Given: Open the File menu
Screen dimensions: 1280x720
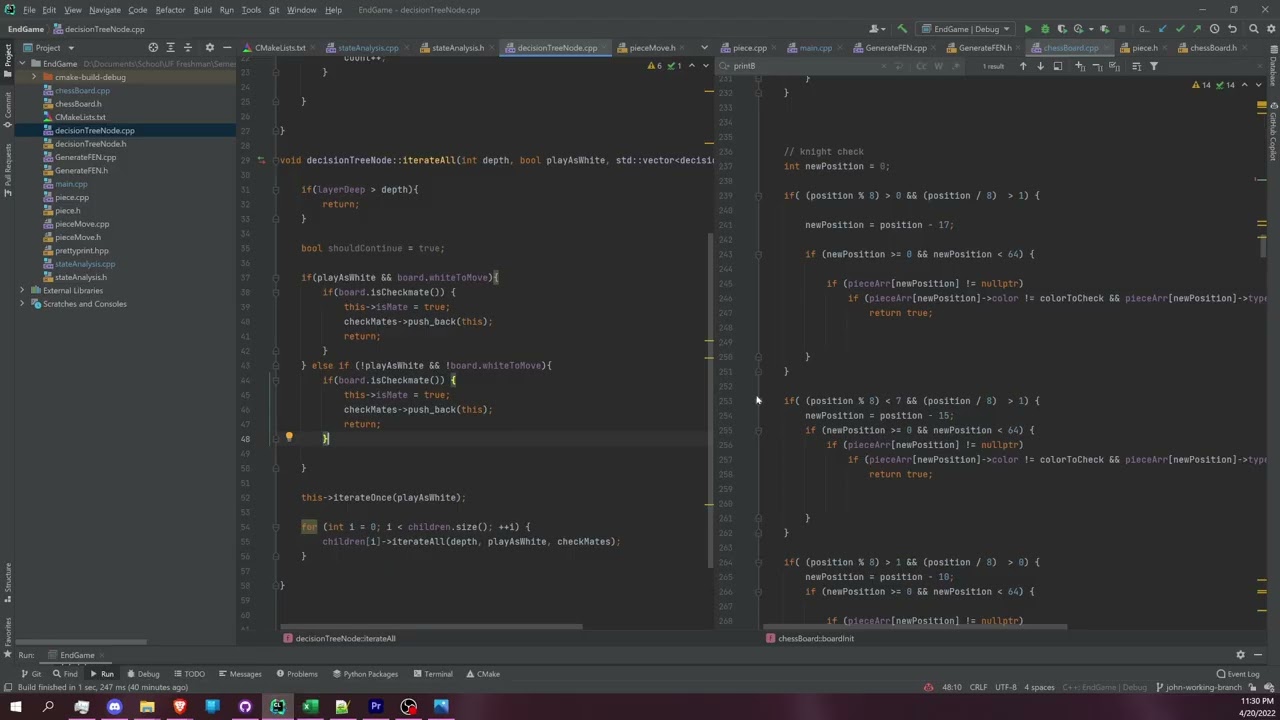Looking at the screenshot, I should (29, 10).
